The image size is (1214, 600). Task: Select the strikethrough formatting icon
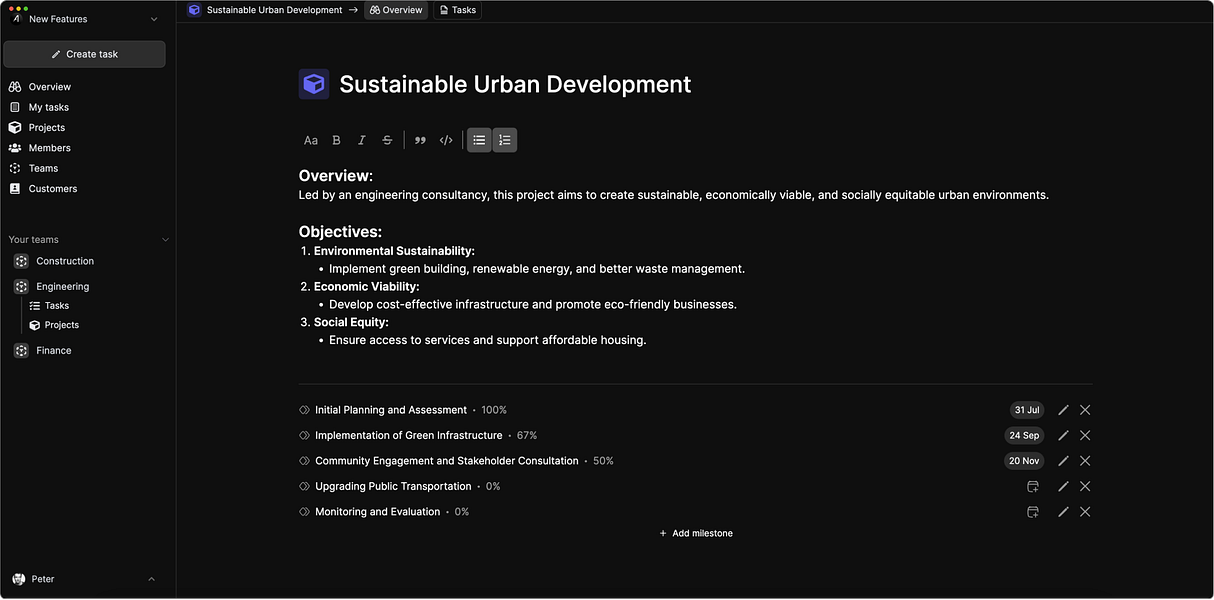click(x=388, y=140)
